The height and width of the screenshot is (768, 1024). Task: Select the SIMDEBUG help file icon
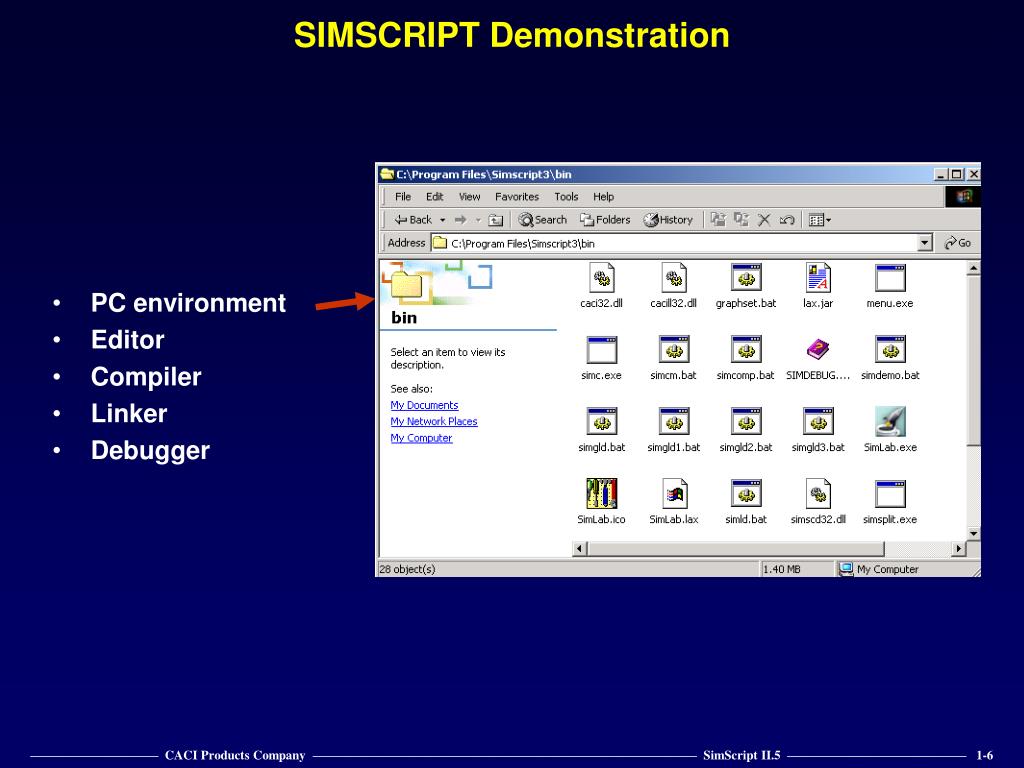[x=818, y=350]
